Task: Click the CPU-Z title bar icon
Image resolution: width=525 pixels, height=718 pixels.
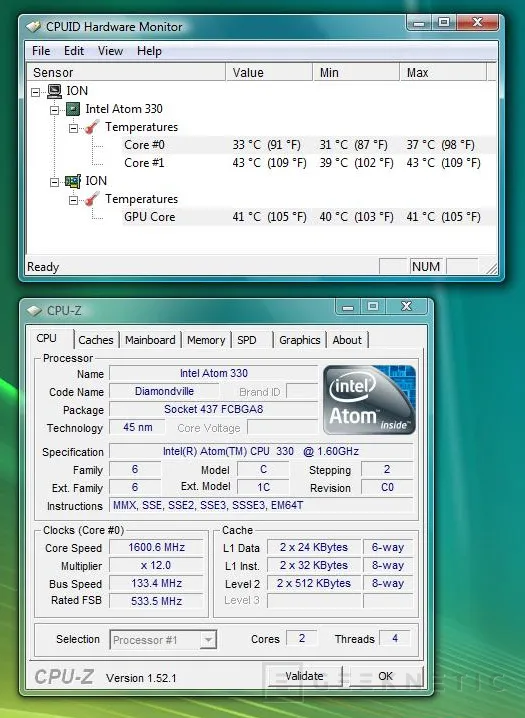Action: (34, 310)
